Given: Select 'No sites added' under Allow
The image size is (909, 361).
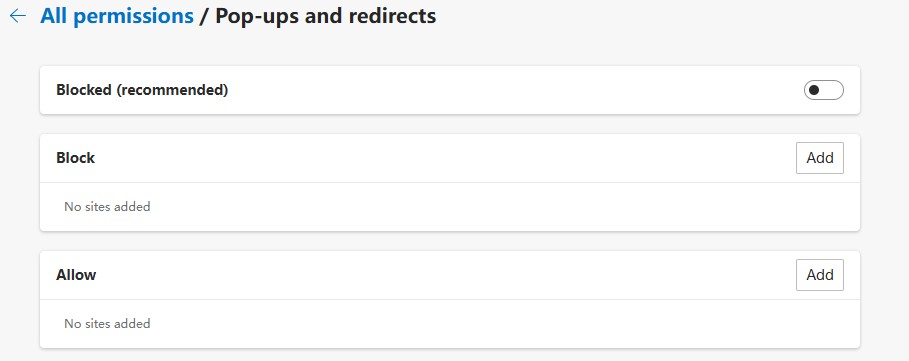Looking at the screenshot, I should point(107,323).
